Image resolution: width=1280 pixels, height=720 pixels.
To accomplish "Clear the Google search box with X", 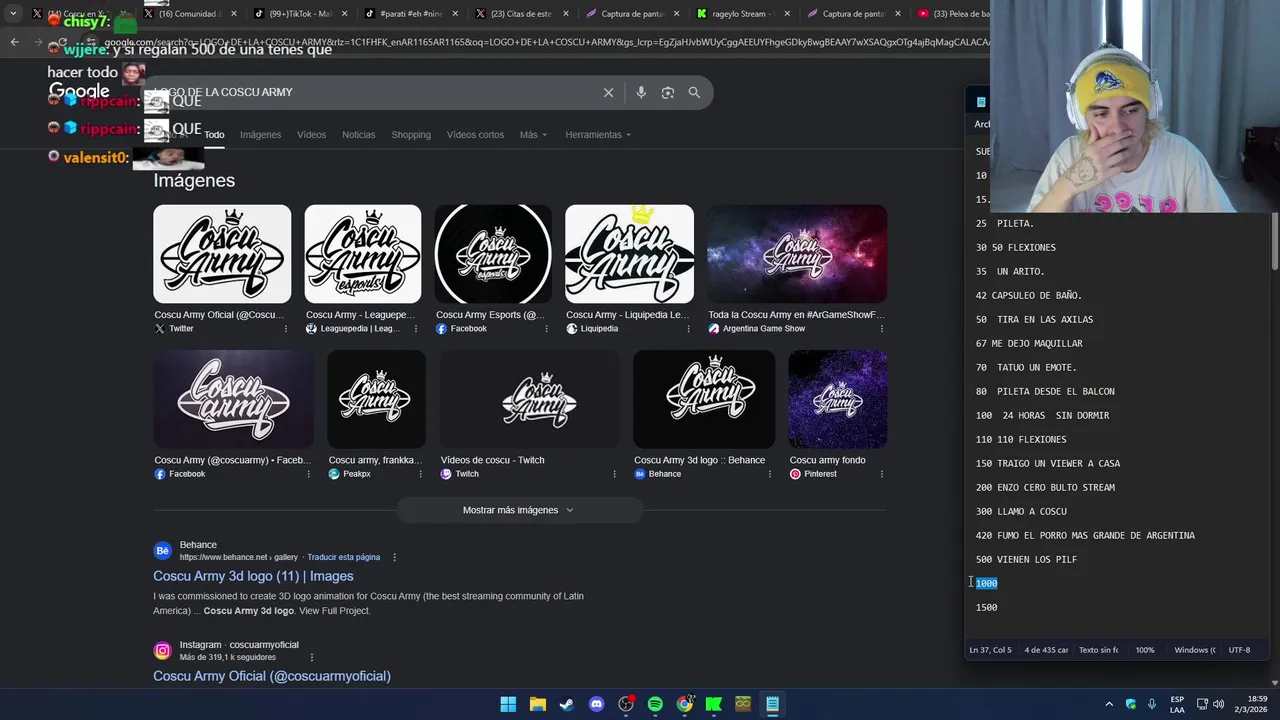I will [608, 92].
